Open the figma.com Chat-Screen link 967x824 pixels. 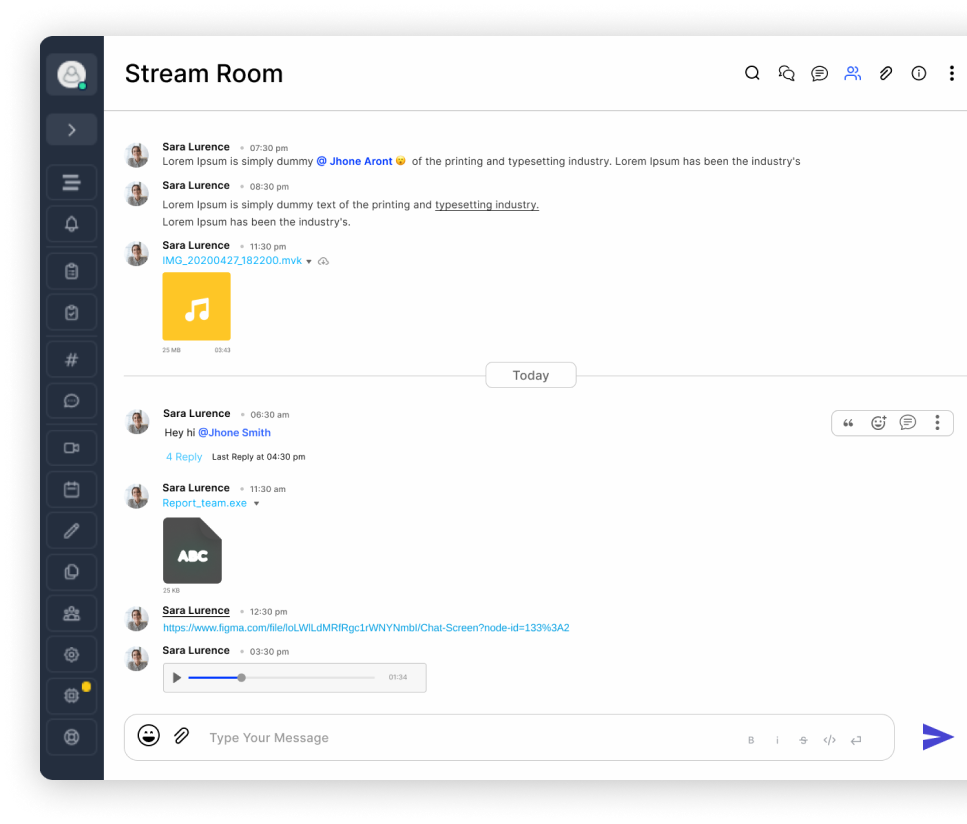366,628
